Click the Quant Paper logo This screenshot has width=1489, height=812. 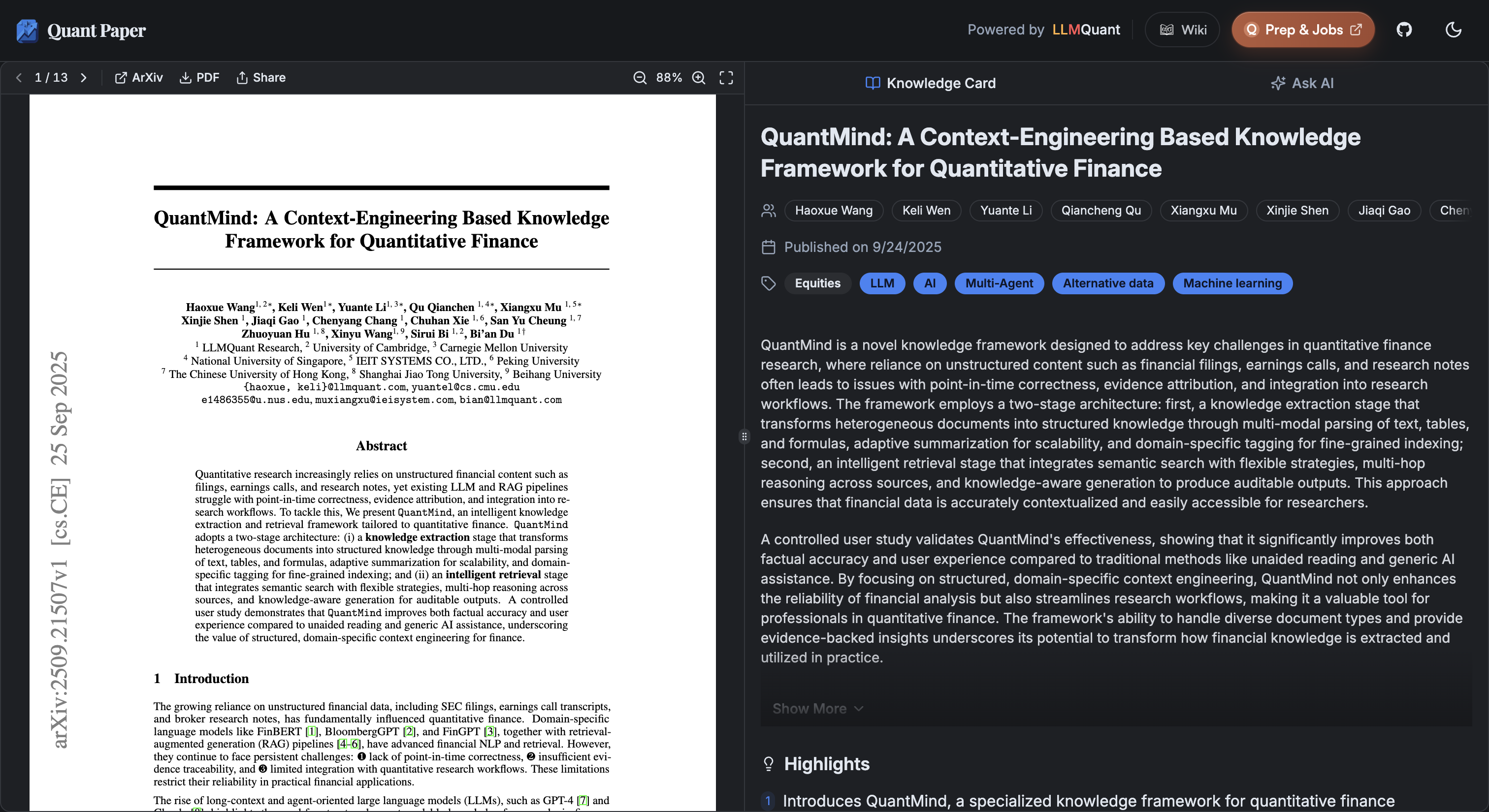(81, 30)
